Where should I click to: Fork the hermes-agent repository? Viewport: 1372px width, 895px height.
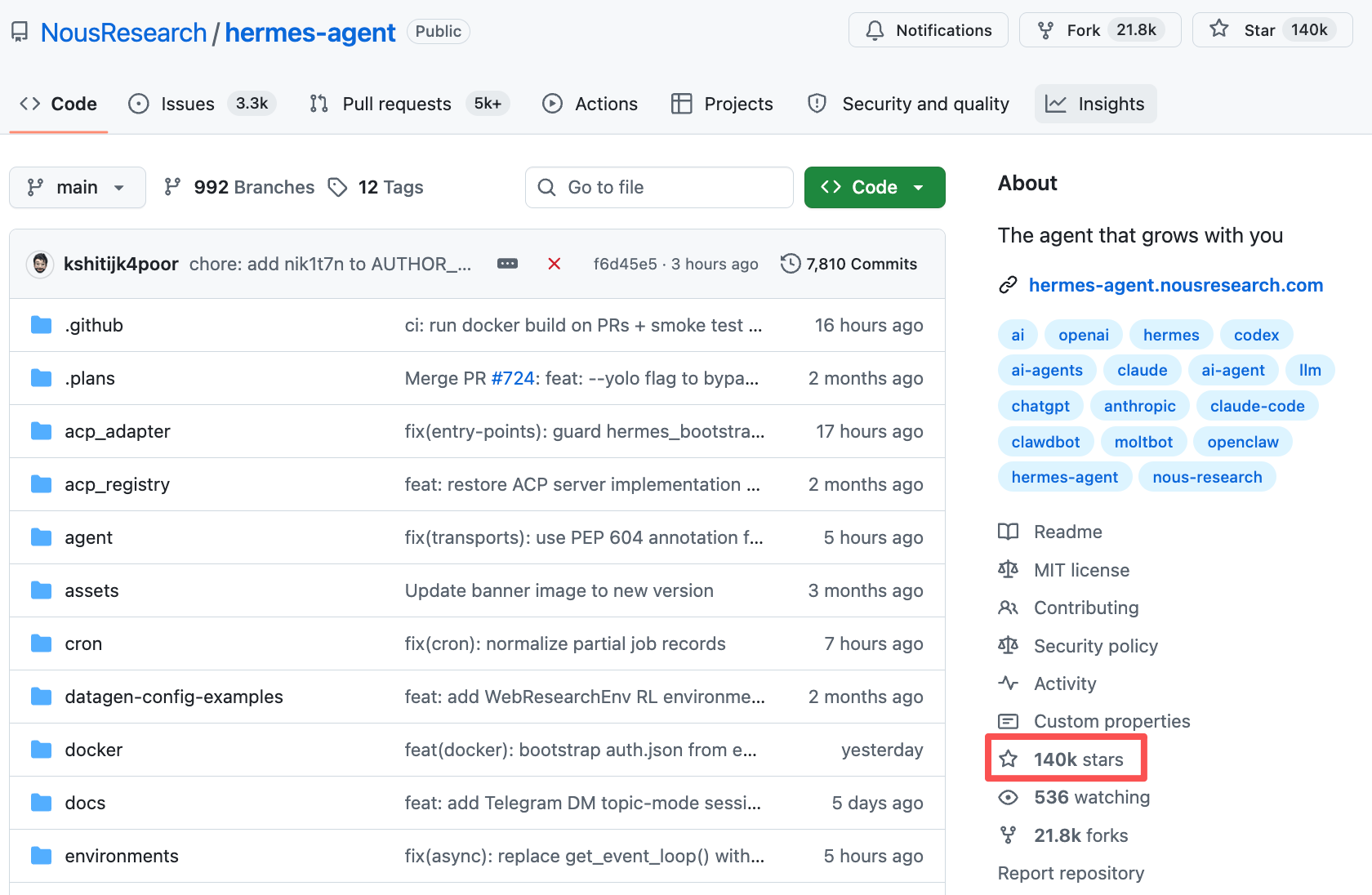(x=1100, y=30)
